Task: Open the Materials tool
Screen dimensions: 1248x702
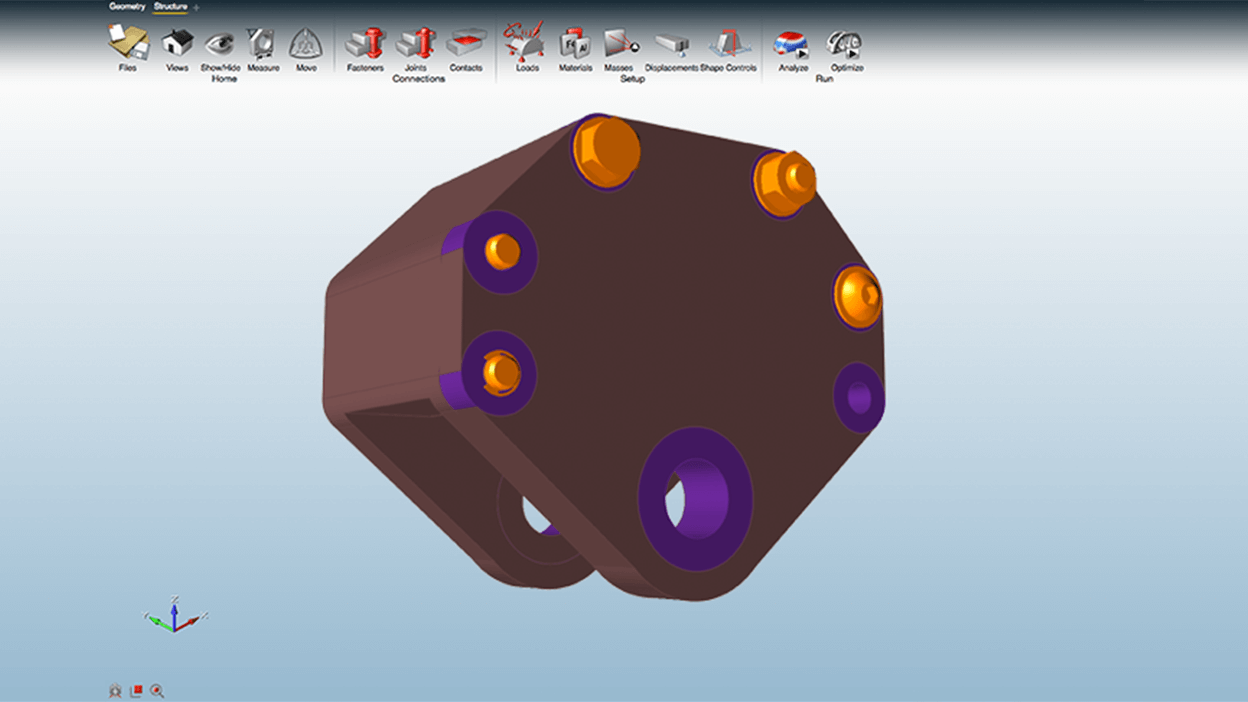Action: 573,45
